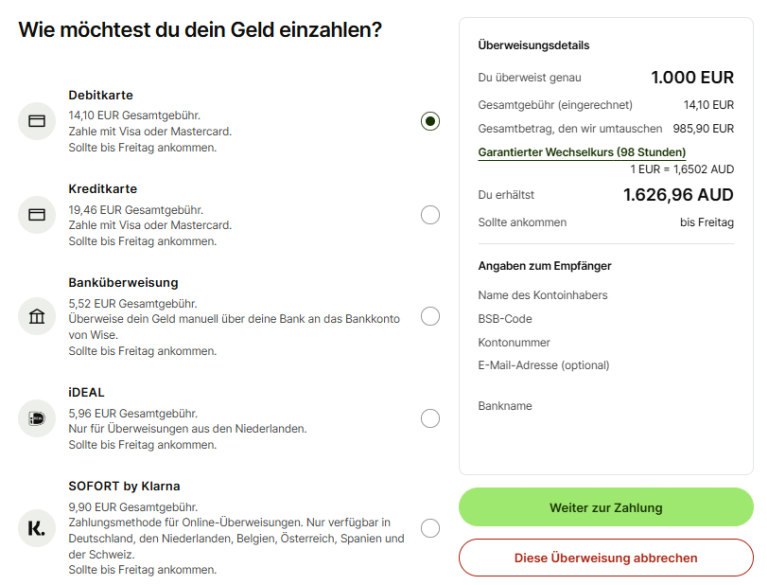This screenshot has width=767, height=585.
Task: Click the Banküberweisung heading text
Action: (x=123, y=283)
